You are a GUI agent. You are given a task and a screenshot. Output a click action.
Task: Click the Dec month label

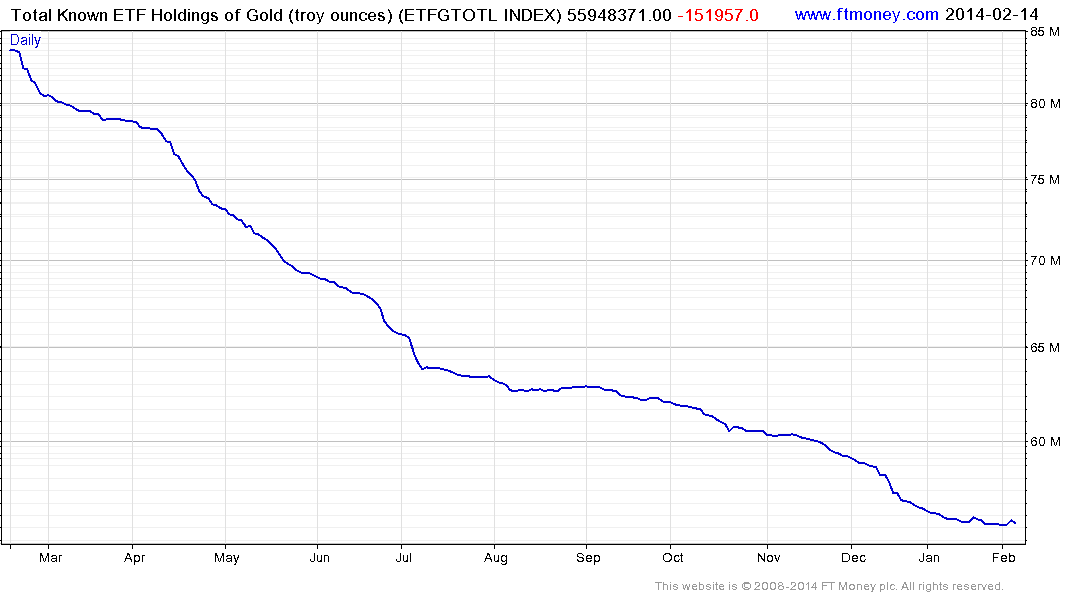854,557
